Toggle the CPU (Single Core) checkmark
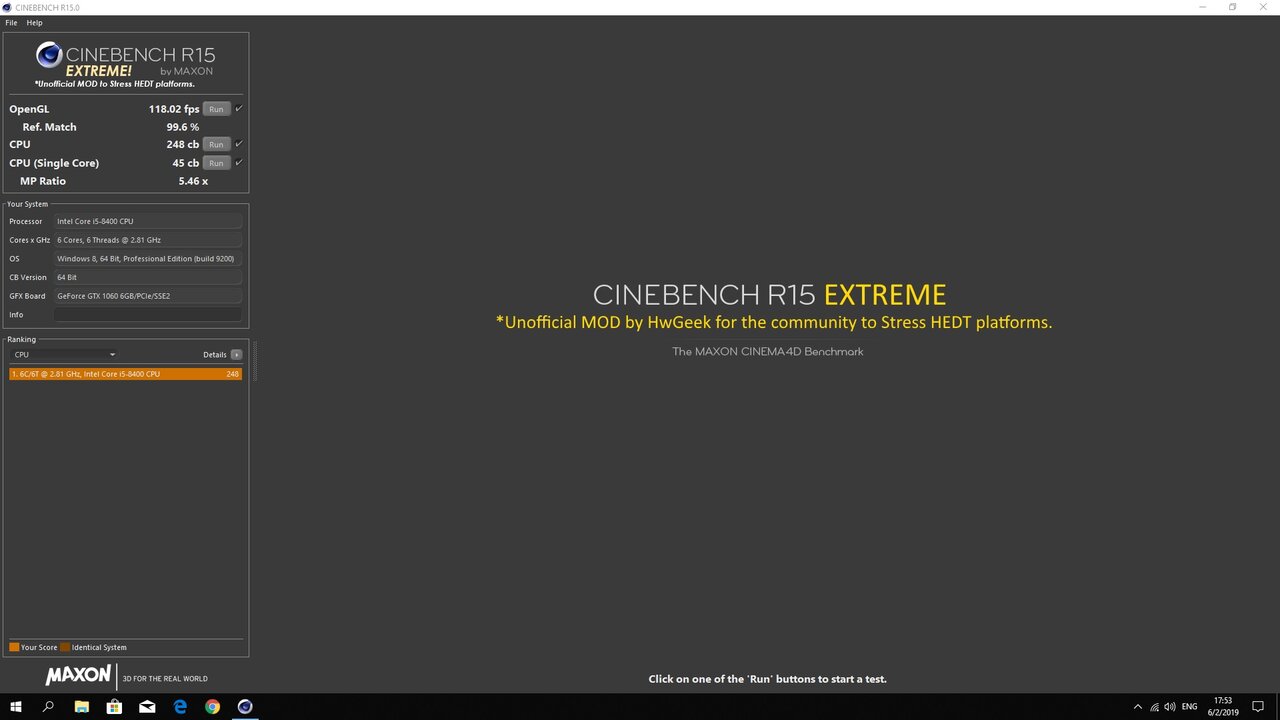The image size is (1280, 720). (x=239, y=162)
